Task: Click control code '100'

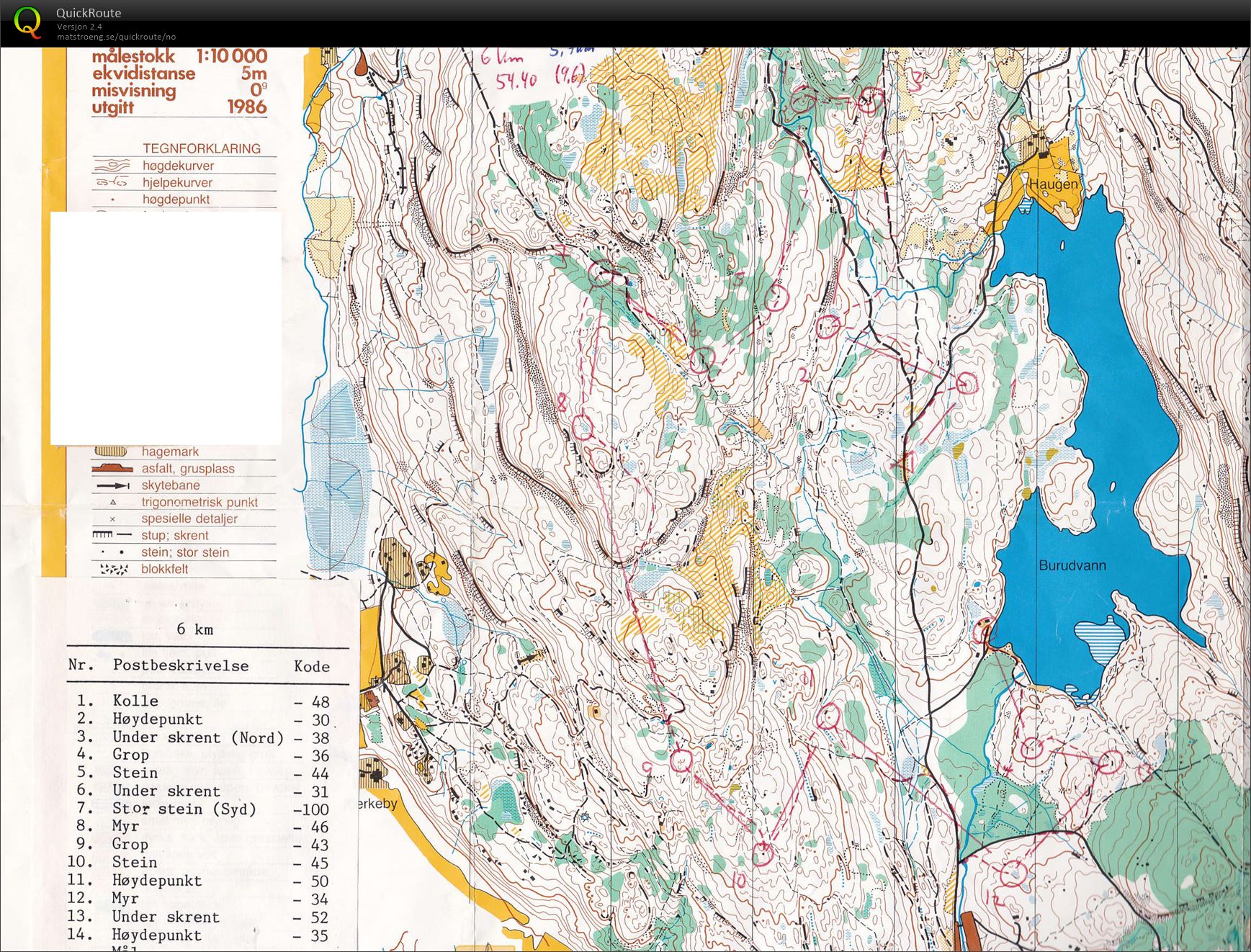Action: (x=315, y=809)
